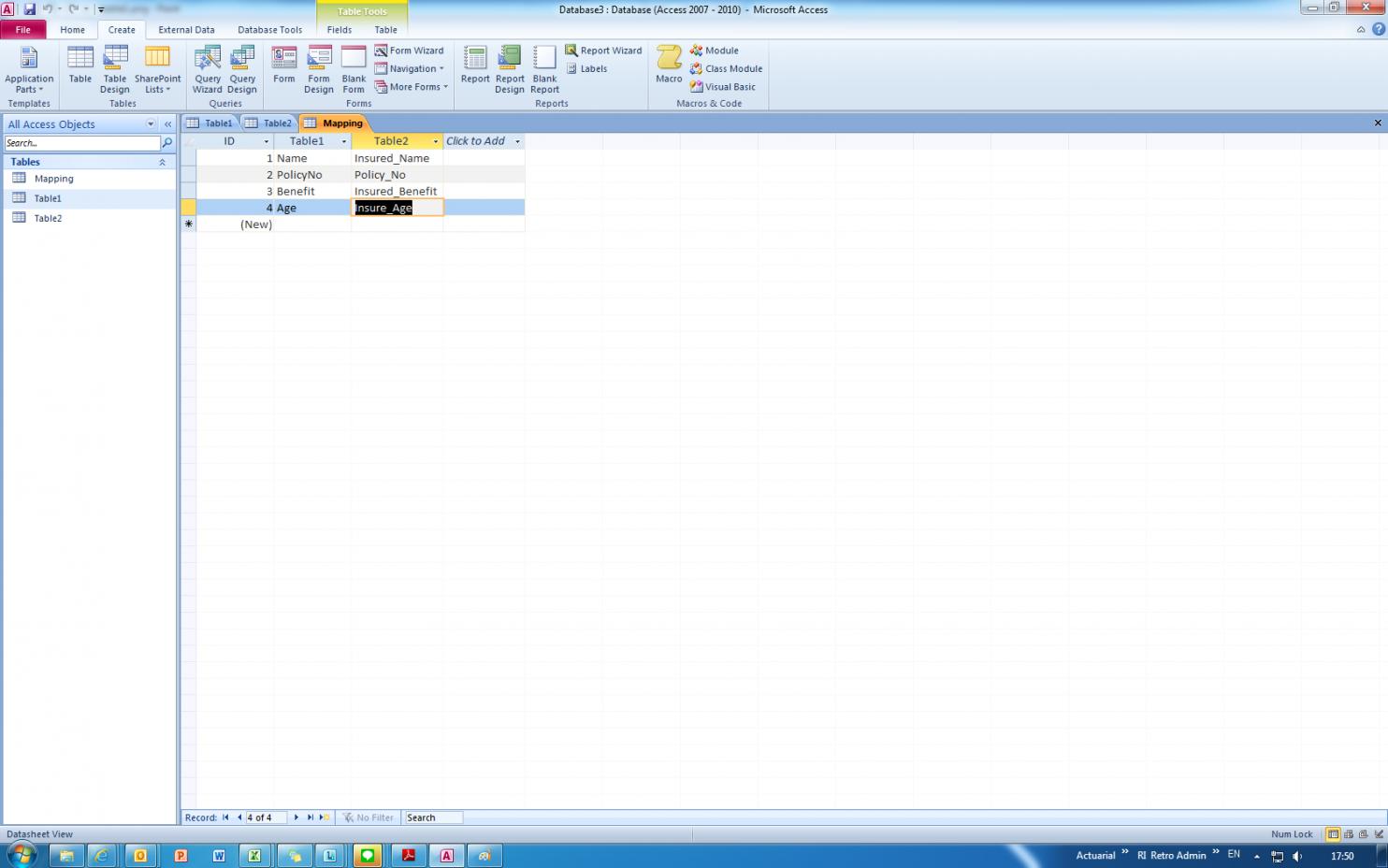This screenshot has height=868, width=1388.
Task: Open the Labels wizard
Action: [x=586, y=68]
